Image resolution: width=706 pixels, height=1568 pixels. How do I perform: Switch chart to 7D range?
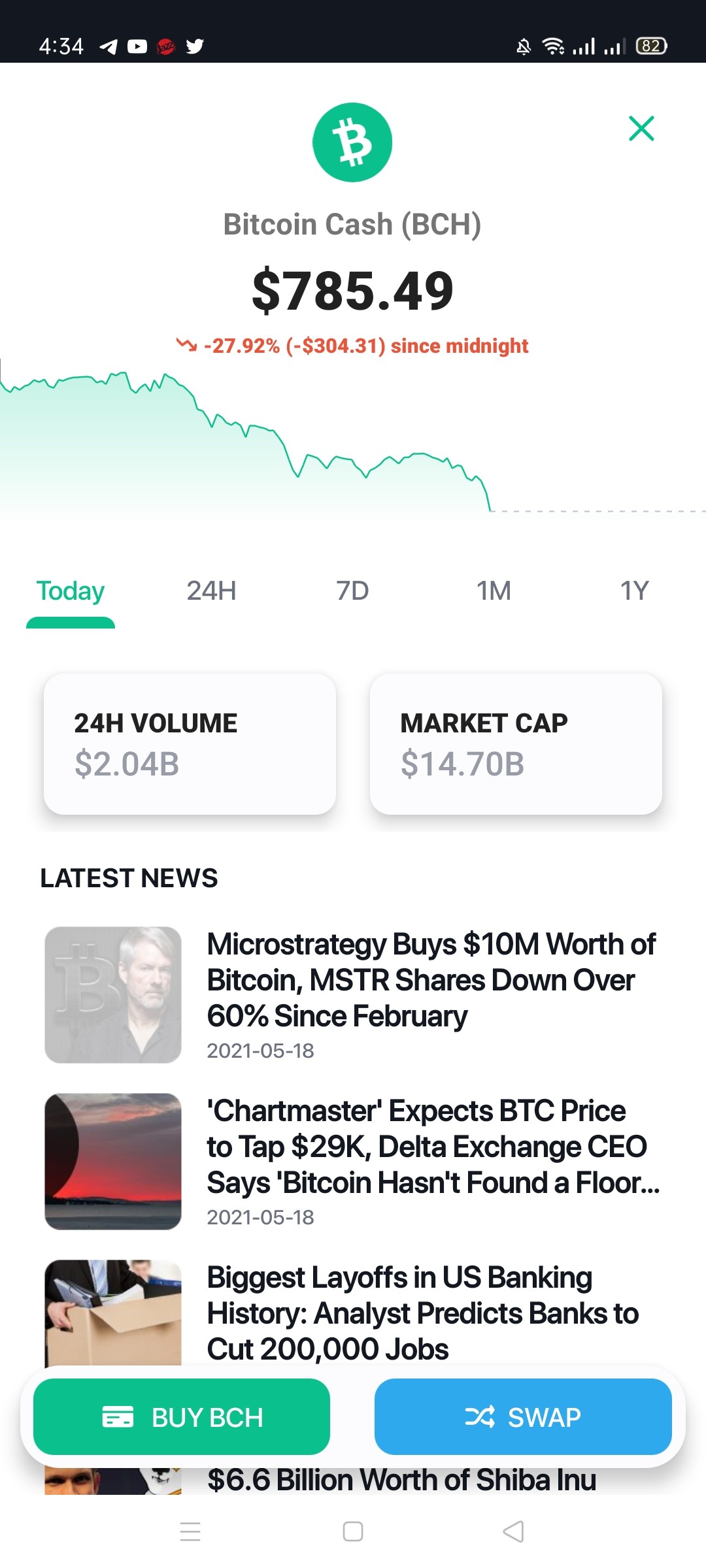coord(352,591)
